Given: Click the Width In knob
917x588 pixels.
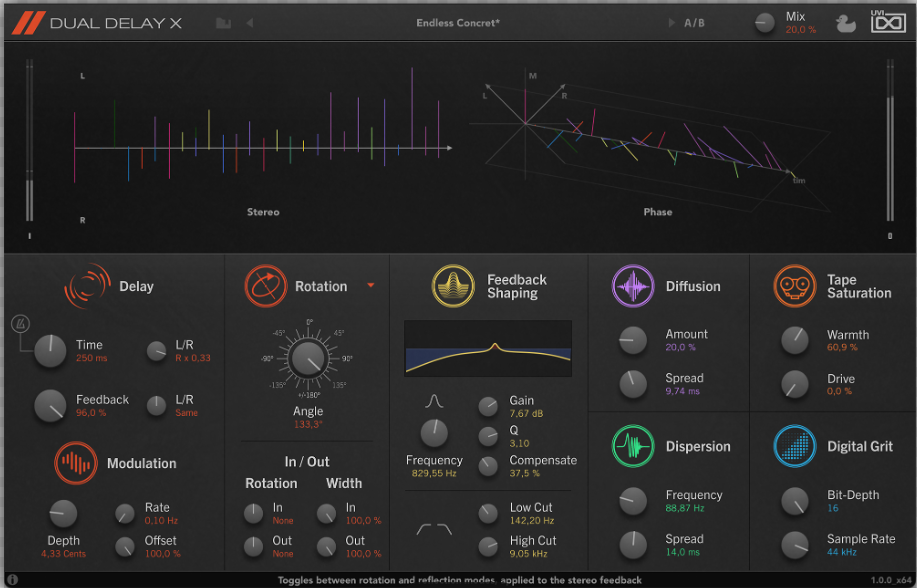Looking at the screenshot, I should tap(326, 514).
